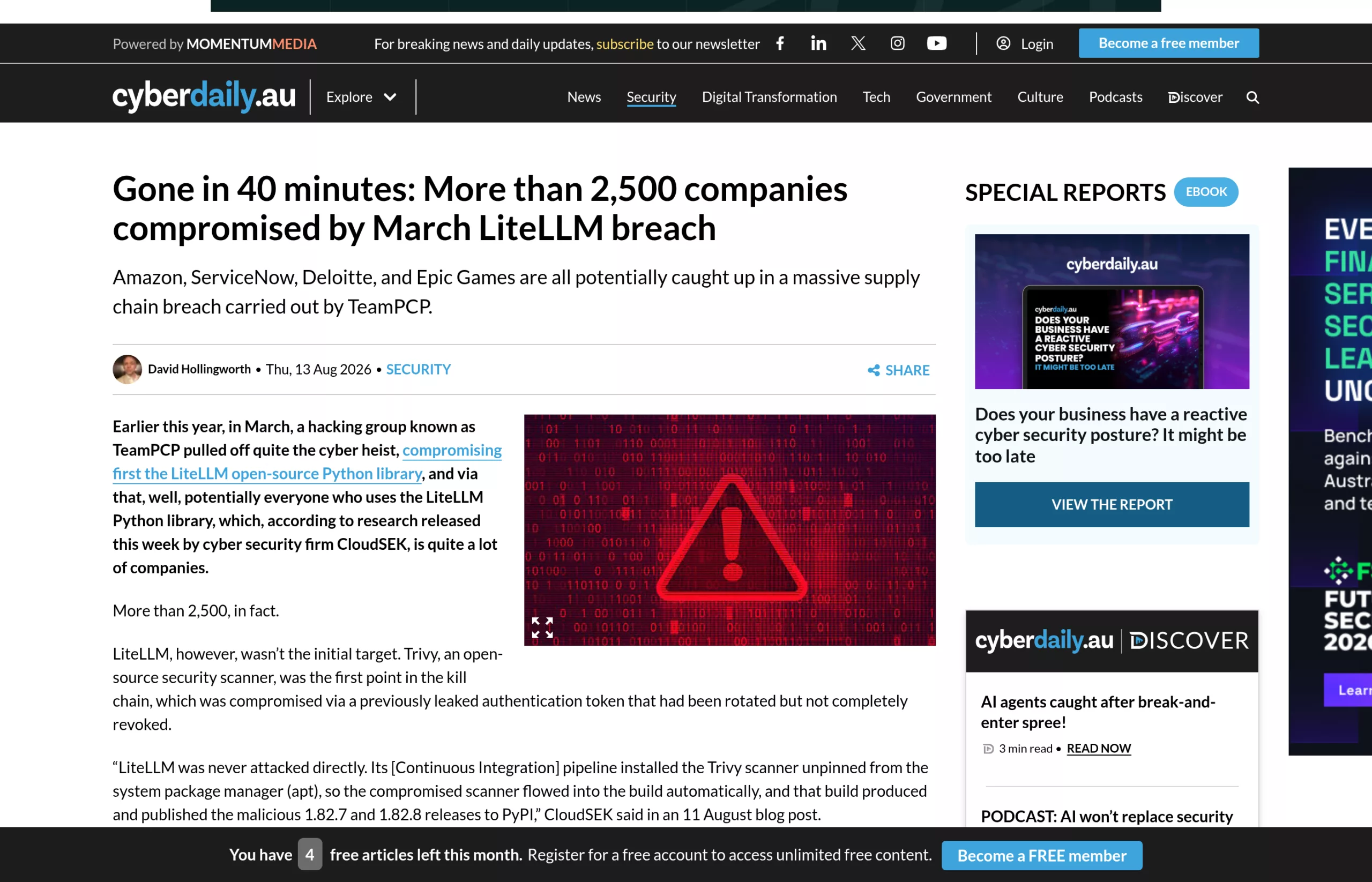Image resolution: width=1372 pixels, height=882 pixels.
Task: Click the 'SPECIAL REPORTS' heading
Action: (x=1065, y=192)
